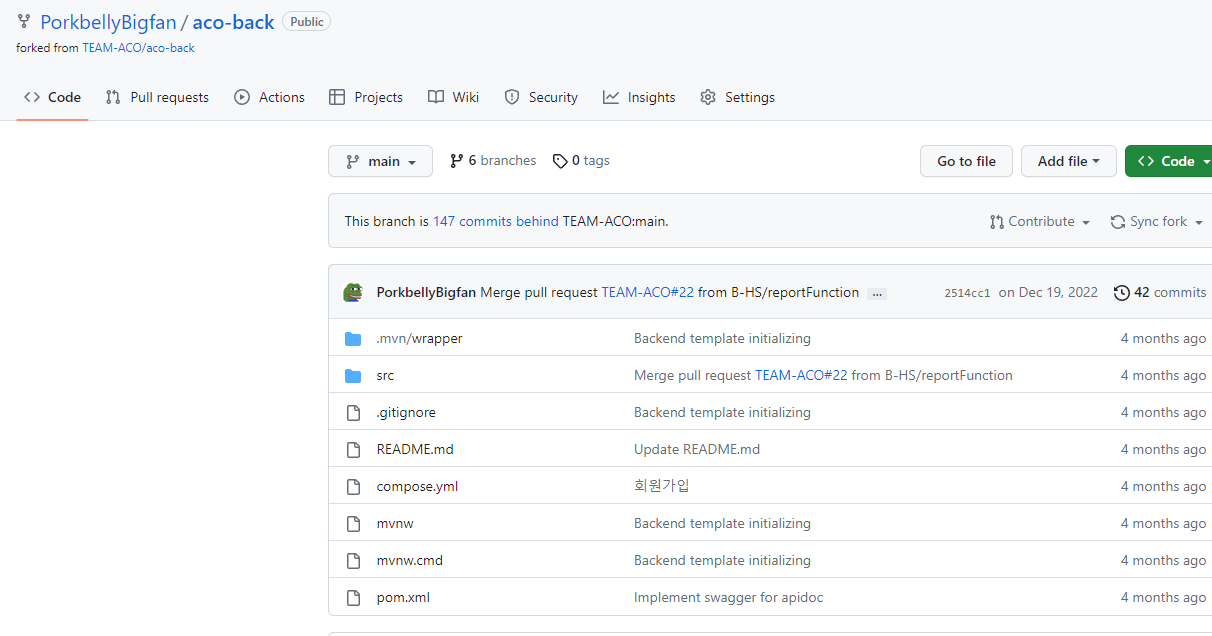Screen dimensions: 1212x636
Task: Click the Projects table icon
Action: pos(337,97)
